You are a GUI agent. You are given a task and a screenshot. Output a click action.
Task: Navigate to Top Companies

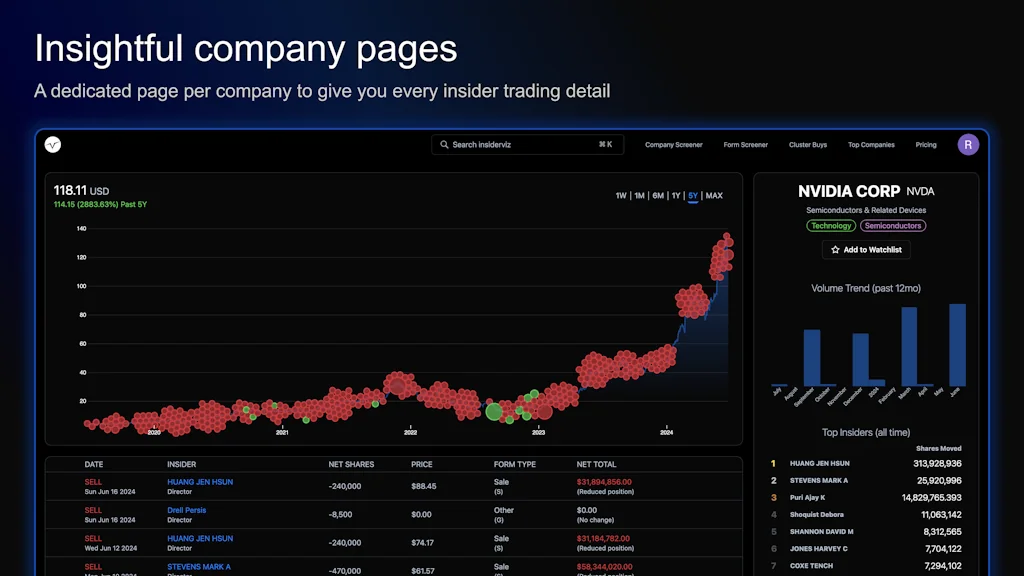point(871,144)
